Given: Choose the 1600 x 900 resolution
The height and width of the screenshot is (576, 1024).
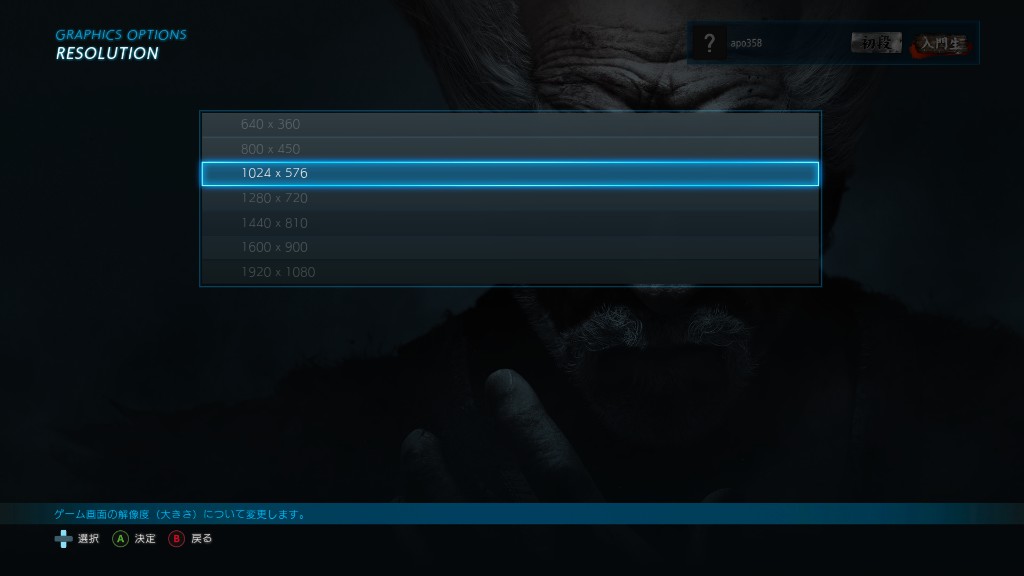Looking at the screenshot, I should click(510, 247).
